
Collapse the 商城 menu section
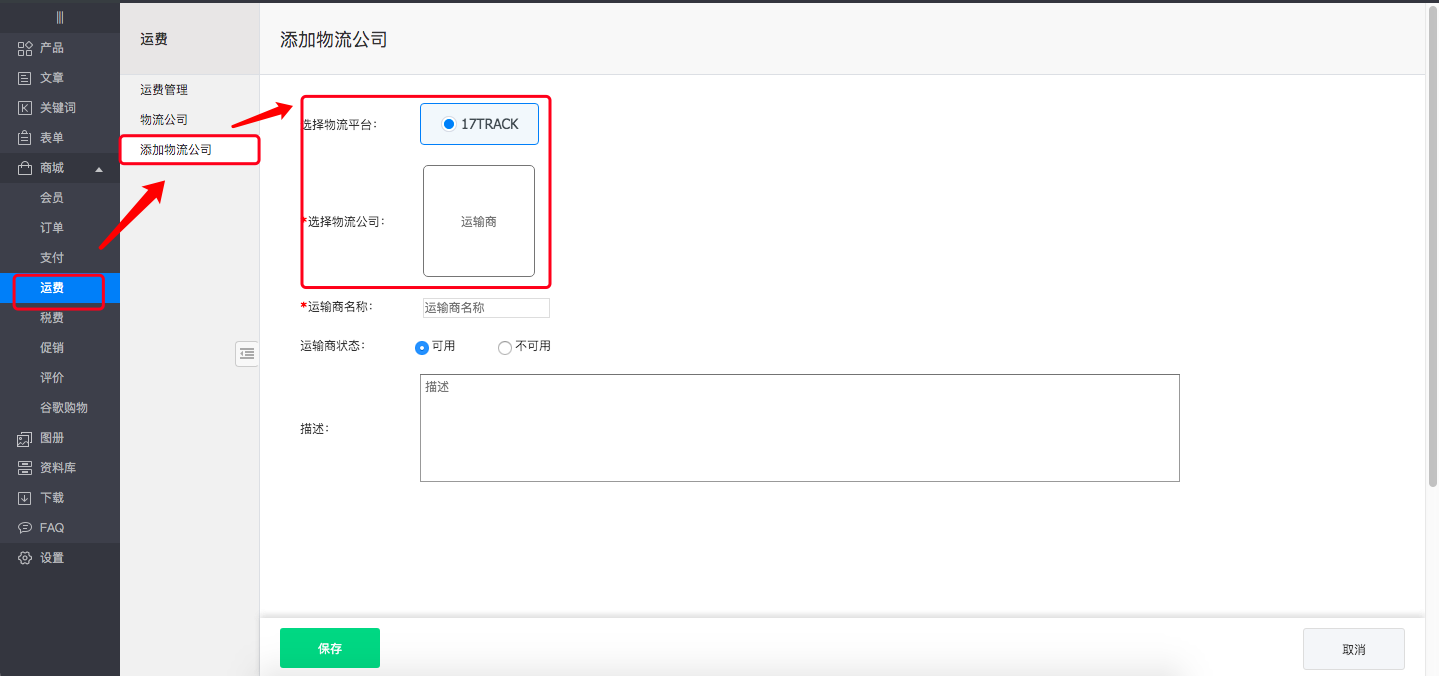(99, 168)
